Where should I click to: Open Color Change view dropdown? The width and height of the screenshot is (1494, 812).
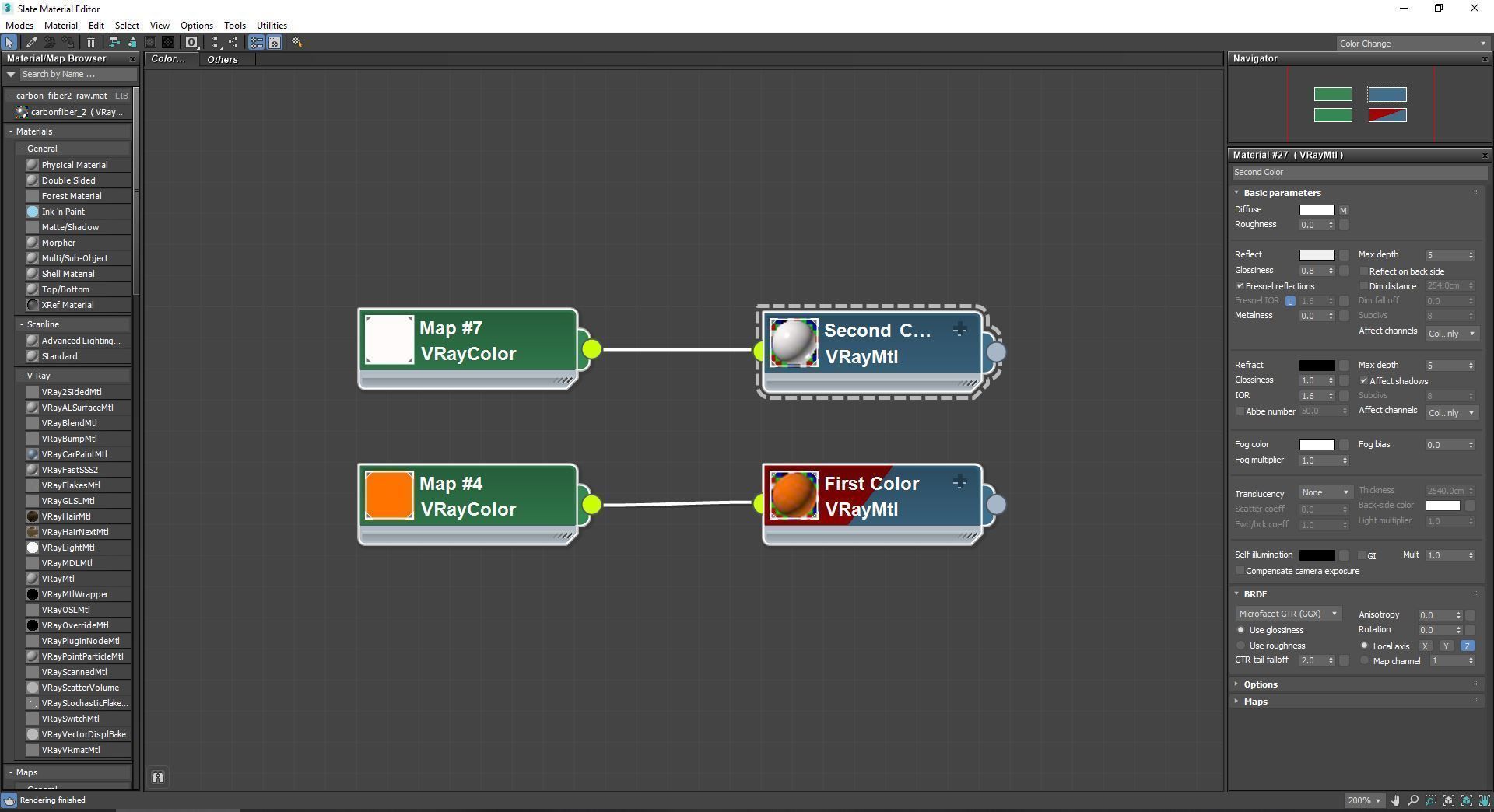point(1412,44)
